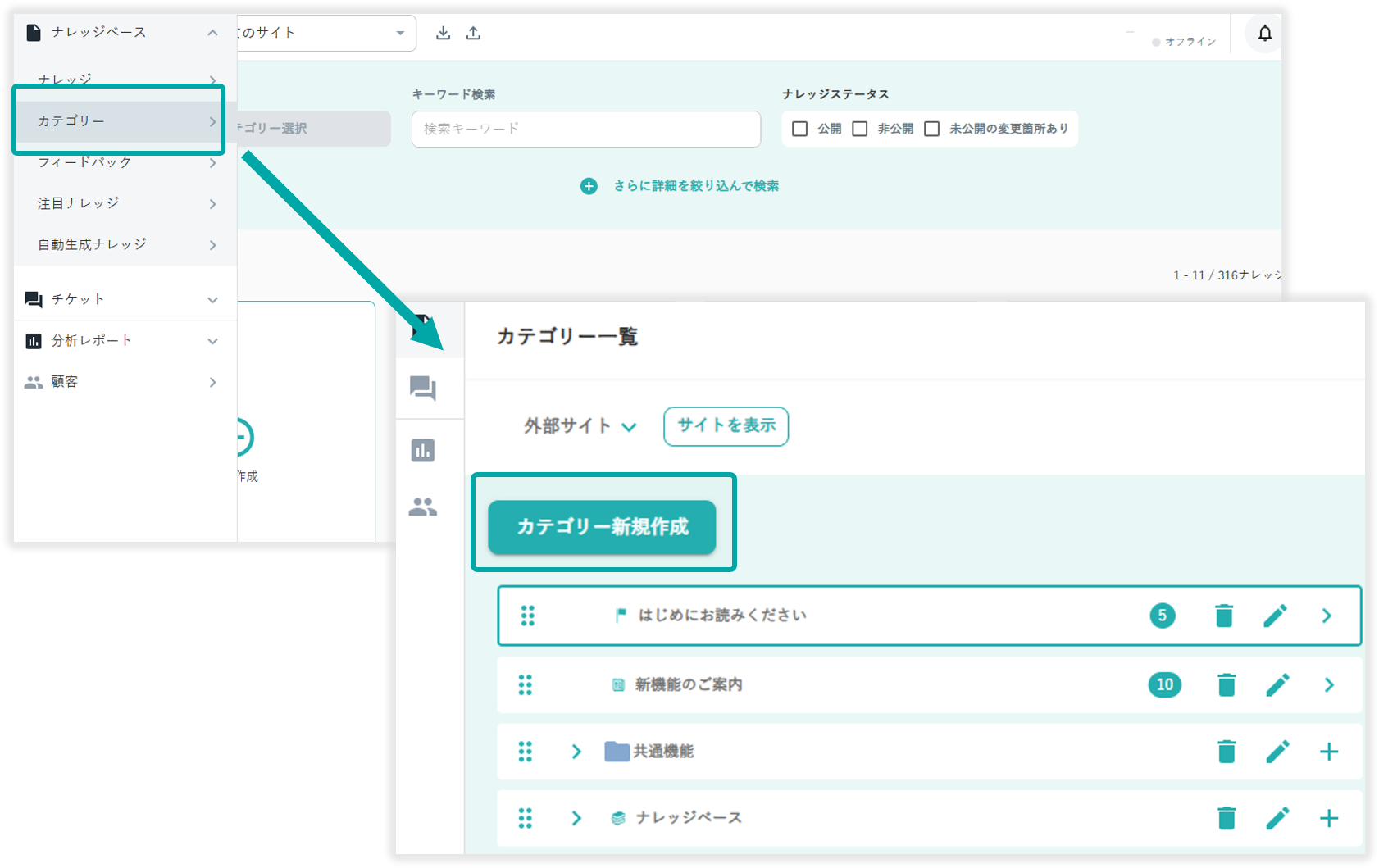
Task: Click the download icon in top toolbar
Action: (x=443, y=33)
